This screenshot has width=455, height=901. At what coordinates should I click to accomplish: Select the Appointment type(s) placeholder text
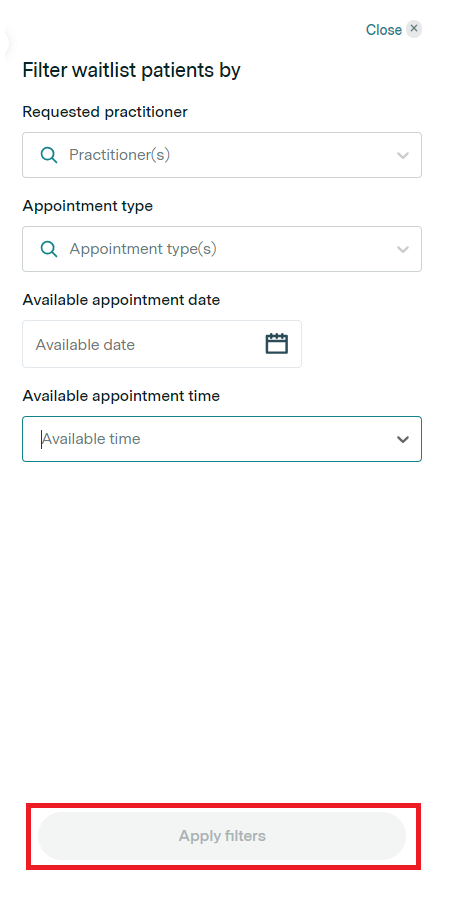[x=143, y=249]
